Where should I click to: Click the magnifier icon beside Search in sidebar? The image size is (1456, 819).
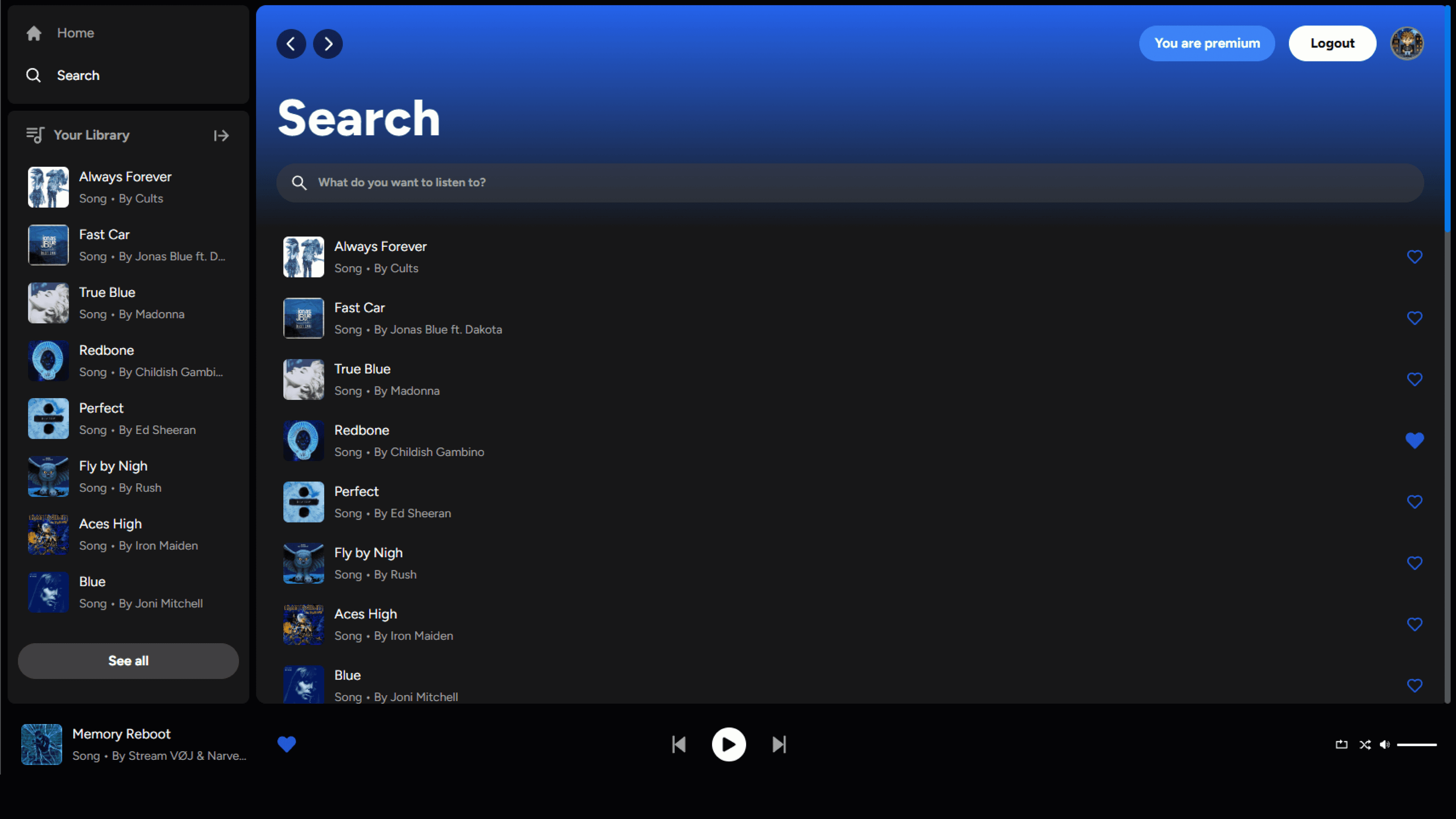click(34, 75)
